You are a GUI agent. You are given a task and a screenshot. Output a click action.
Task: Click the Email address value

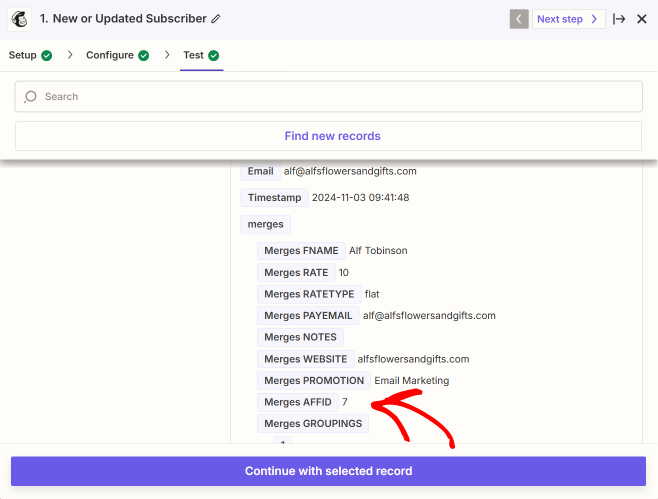[x=350, y=171]
